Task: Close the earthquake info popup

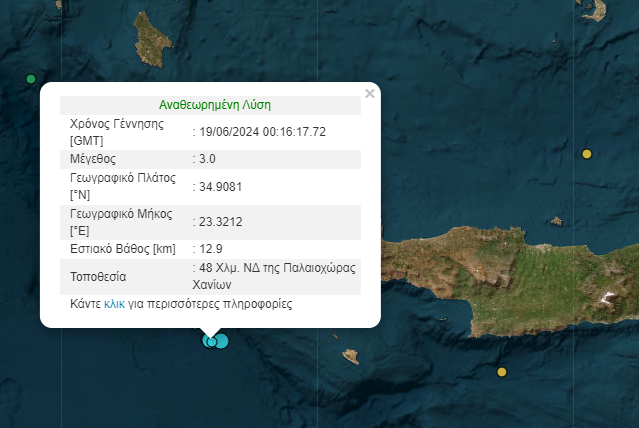Action: tap(370, 94)
